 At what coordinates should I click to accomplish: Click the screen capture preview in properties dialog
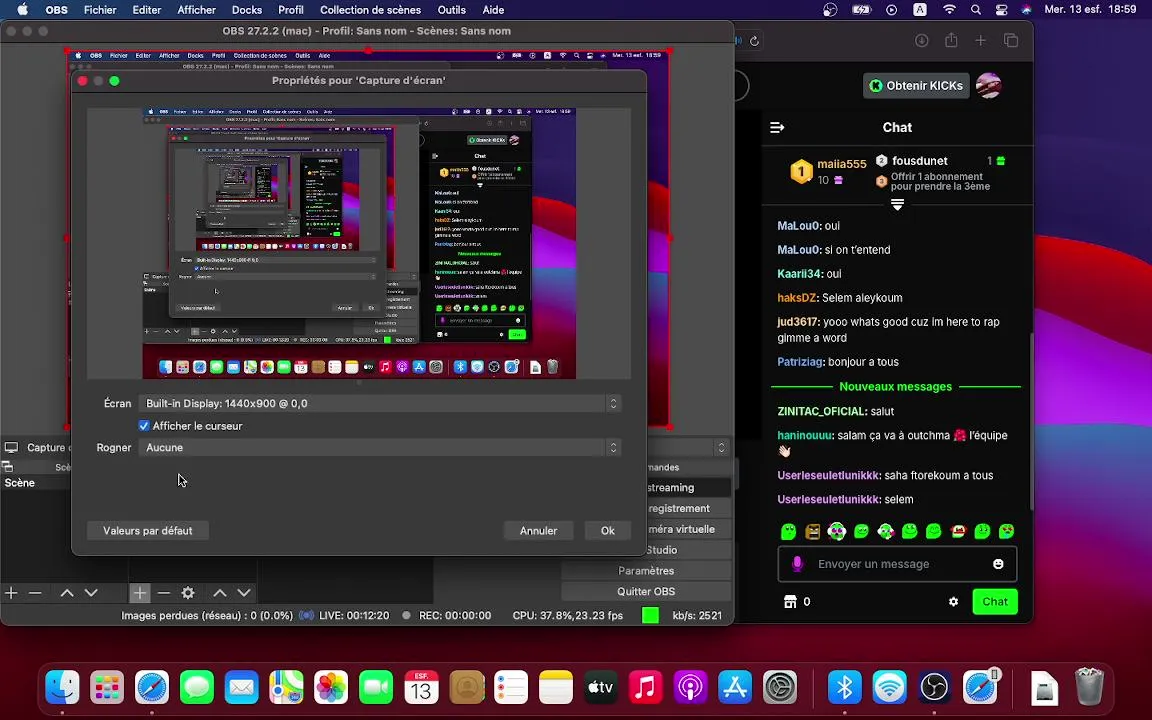tap(359, 243)
